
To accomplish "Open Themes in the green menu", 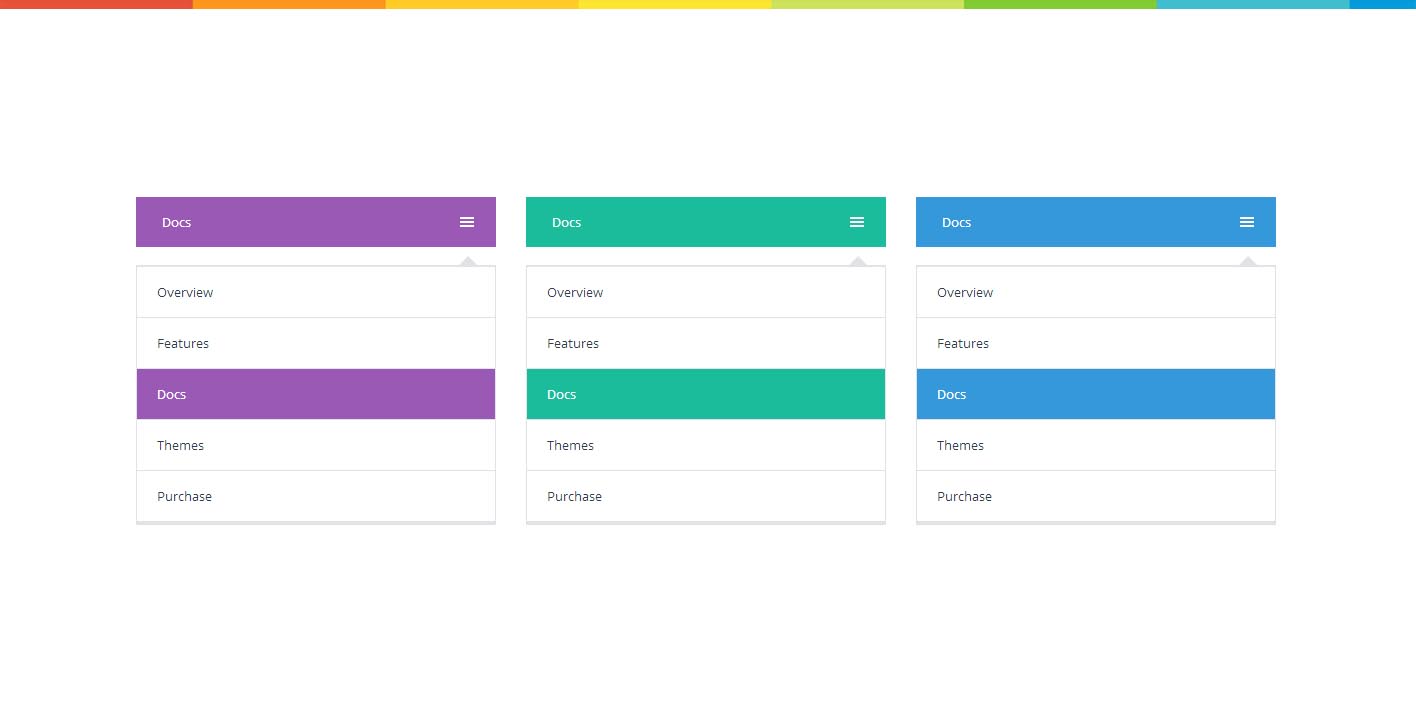I will click(706, 445).
